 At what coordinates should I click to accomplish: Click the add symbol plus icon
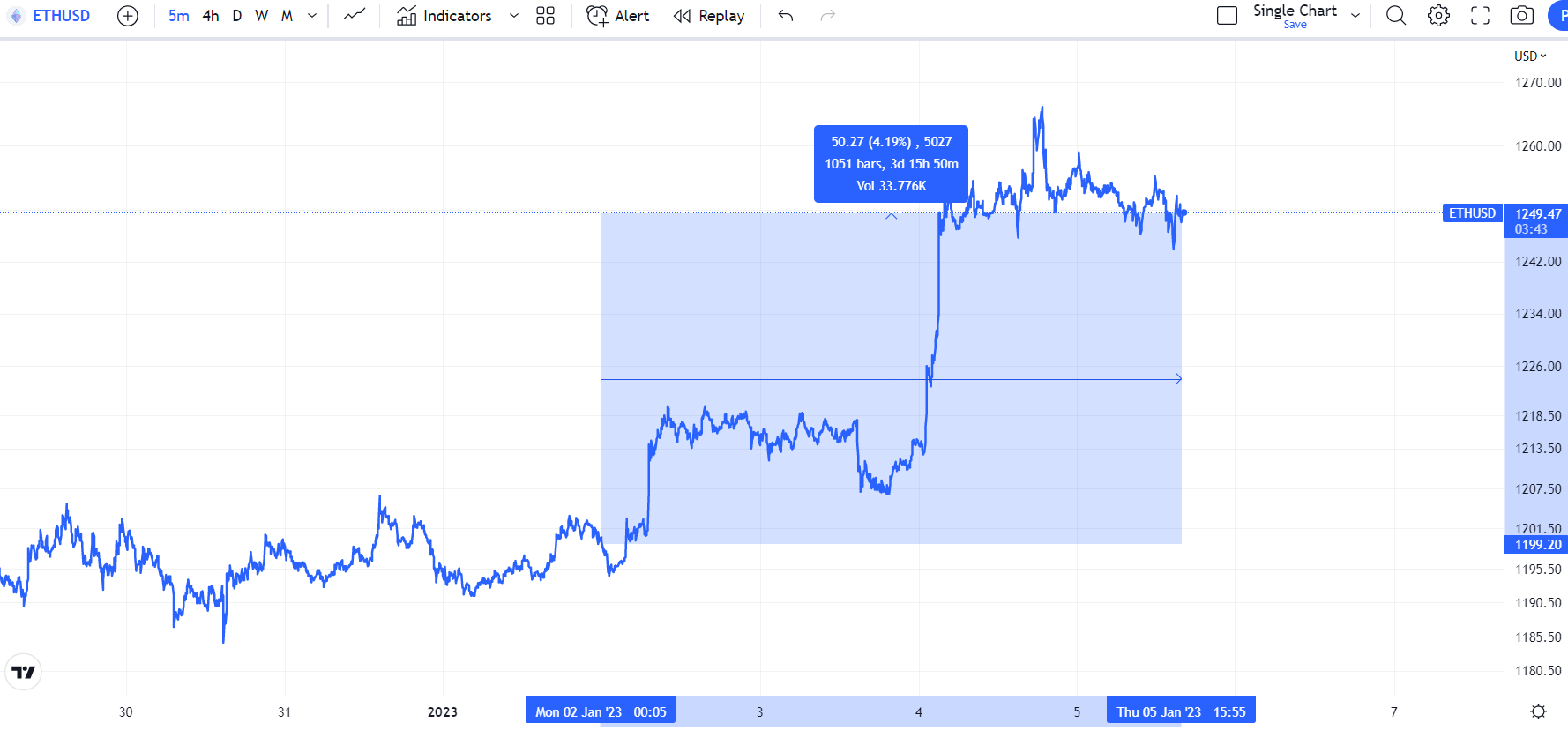click(x=128, y=16)
